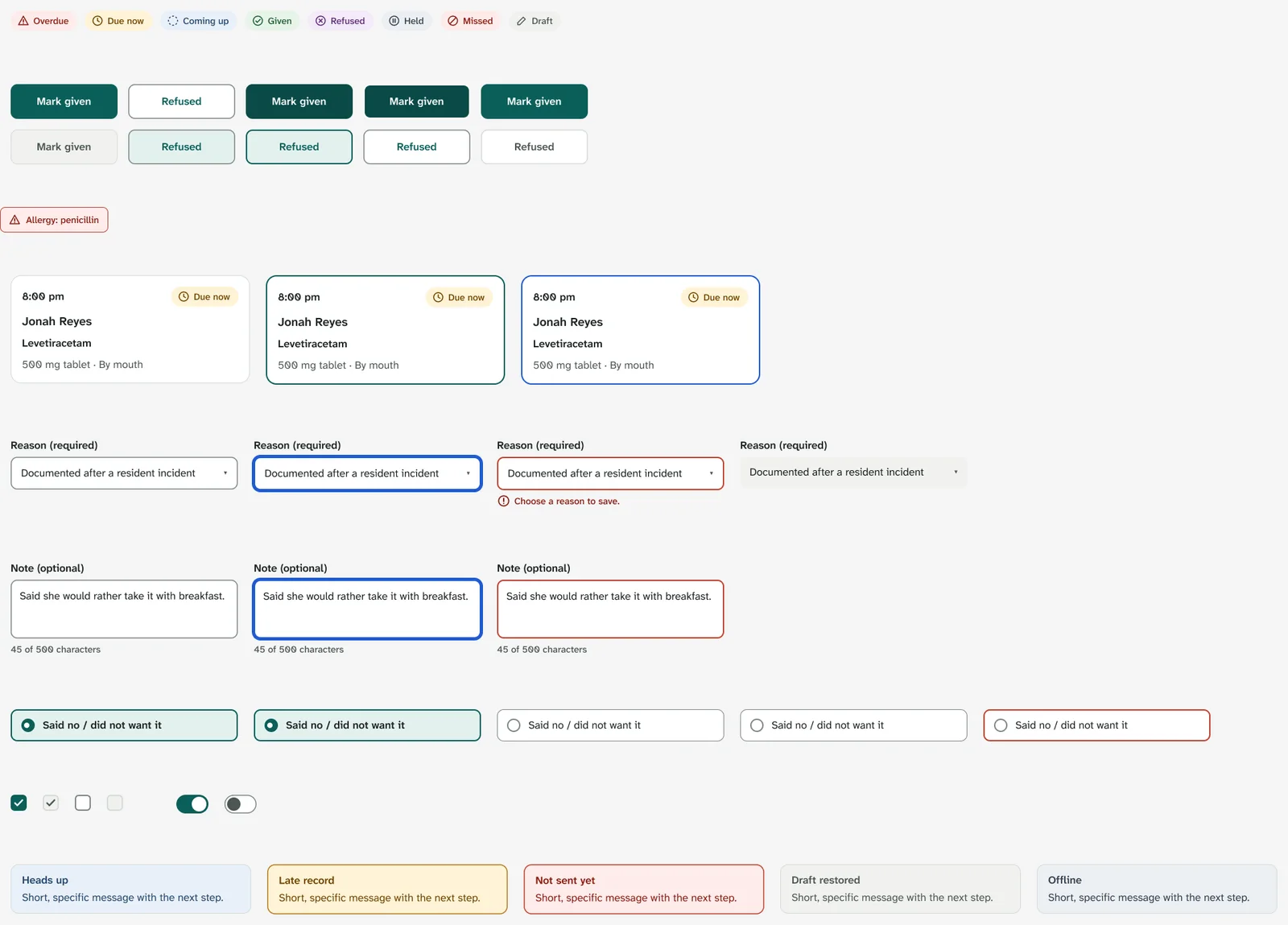Click into the blue-focused Note textarea

click(x=367, y=609)
